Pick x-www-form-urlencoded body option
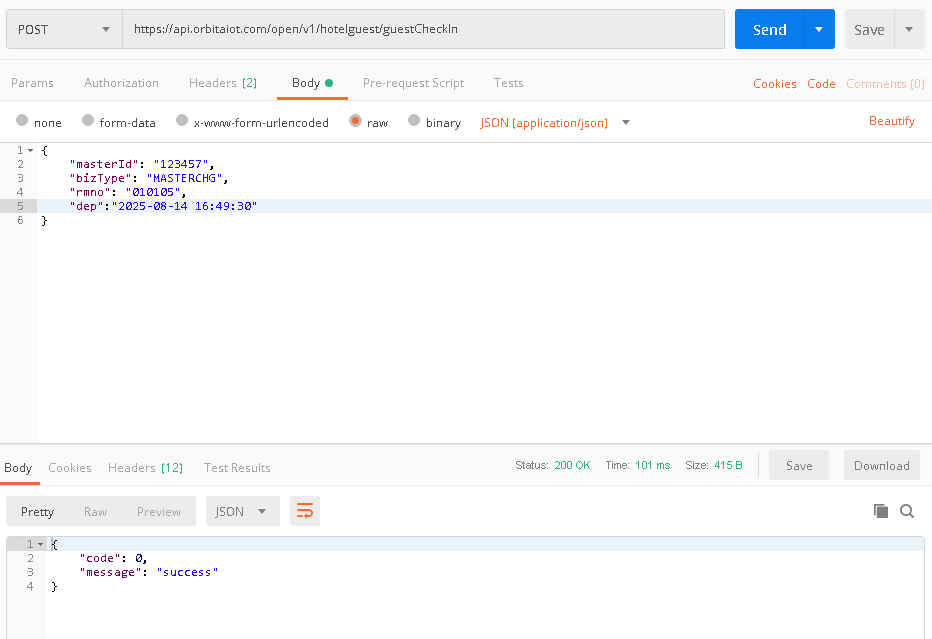The width and height of the screenshot is (932, 639). (x=182, y=121)
